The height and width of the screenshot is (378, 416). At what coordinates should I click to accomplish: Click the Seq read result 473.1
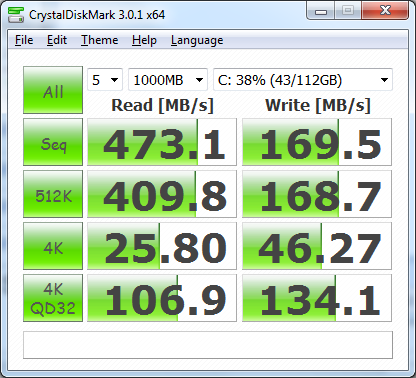point(162,142)
